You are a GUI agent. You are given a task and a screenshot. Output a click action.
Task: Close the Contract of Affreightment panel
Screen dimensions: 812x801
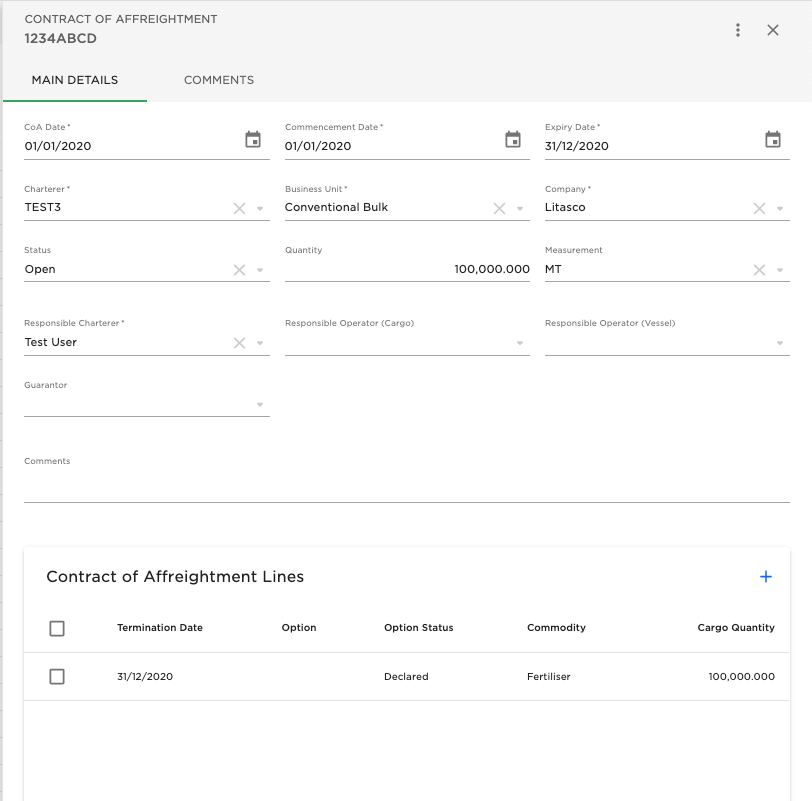tap(773, 30)
